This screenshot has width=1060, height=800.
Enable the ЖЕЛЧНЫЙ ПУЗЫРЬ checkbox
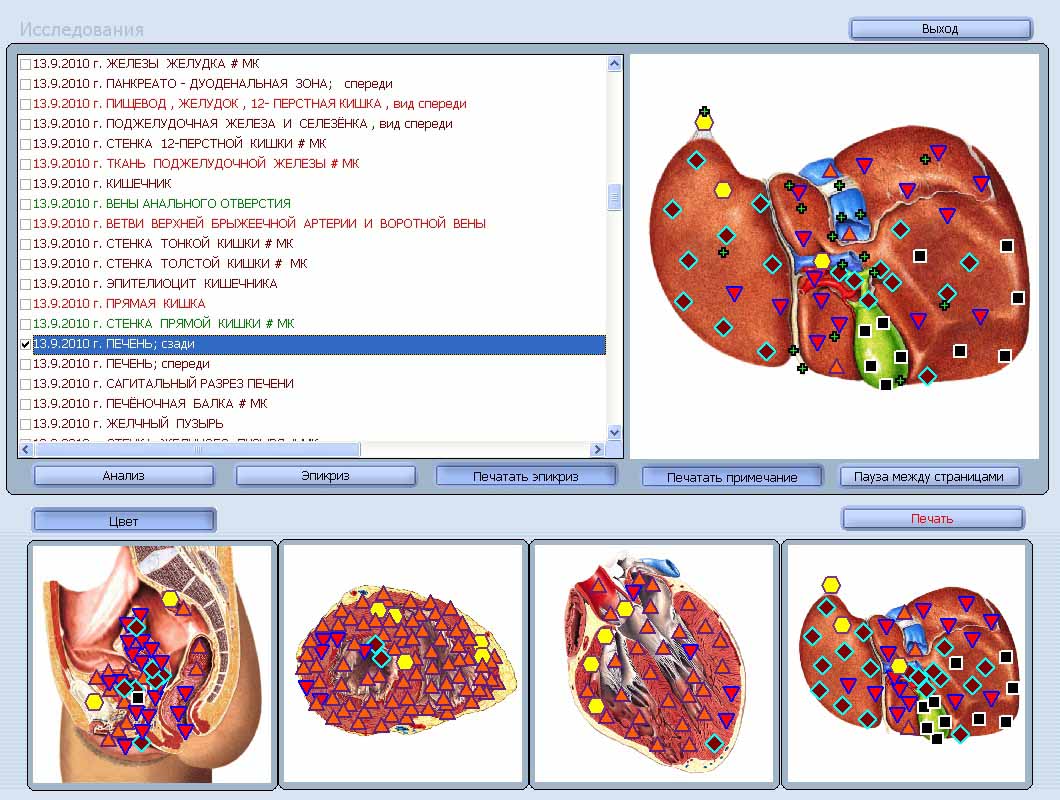pos(26,424)
